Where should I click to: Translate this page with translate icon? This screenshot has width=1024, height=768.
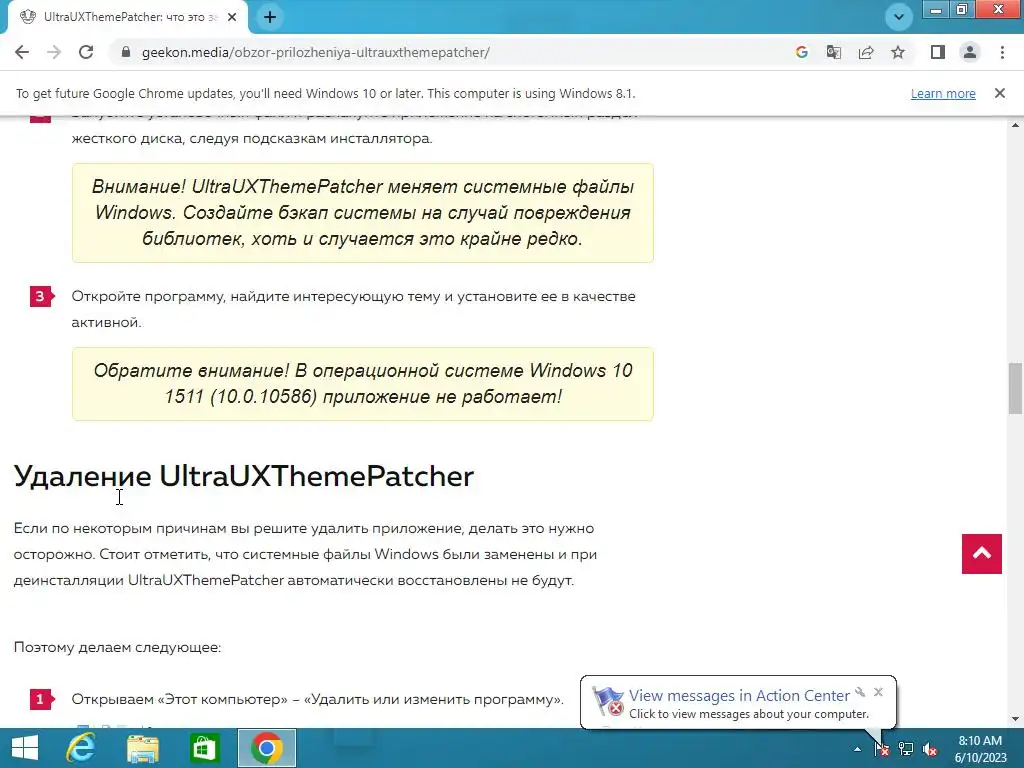pyautogui.click(x=834, y=52)
